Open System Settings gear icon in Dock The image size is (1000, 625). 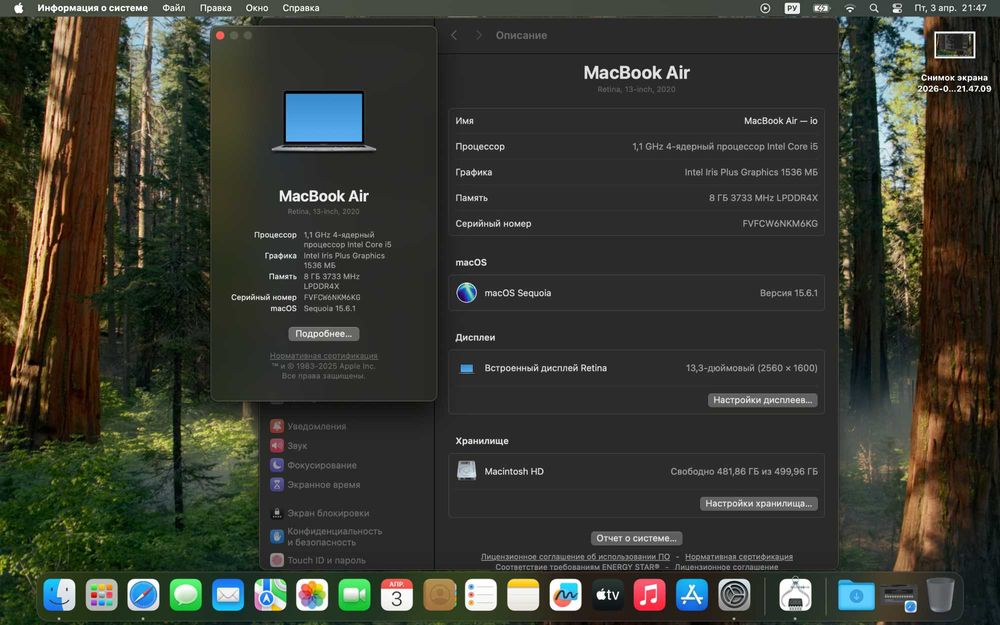click(734, 596)
